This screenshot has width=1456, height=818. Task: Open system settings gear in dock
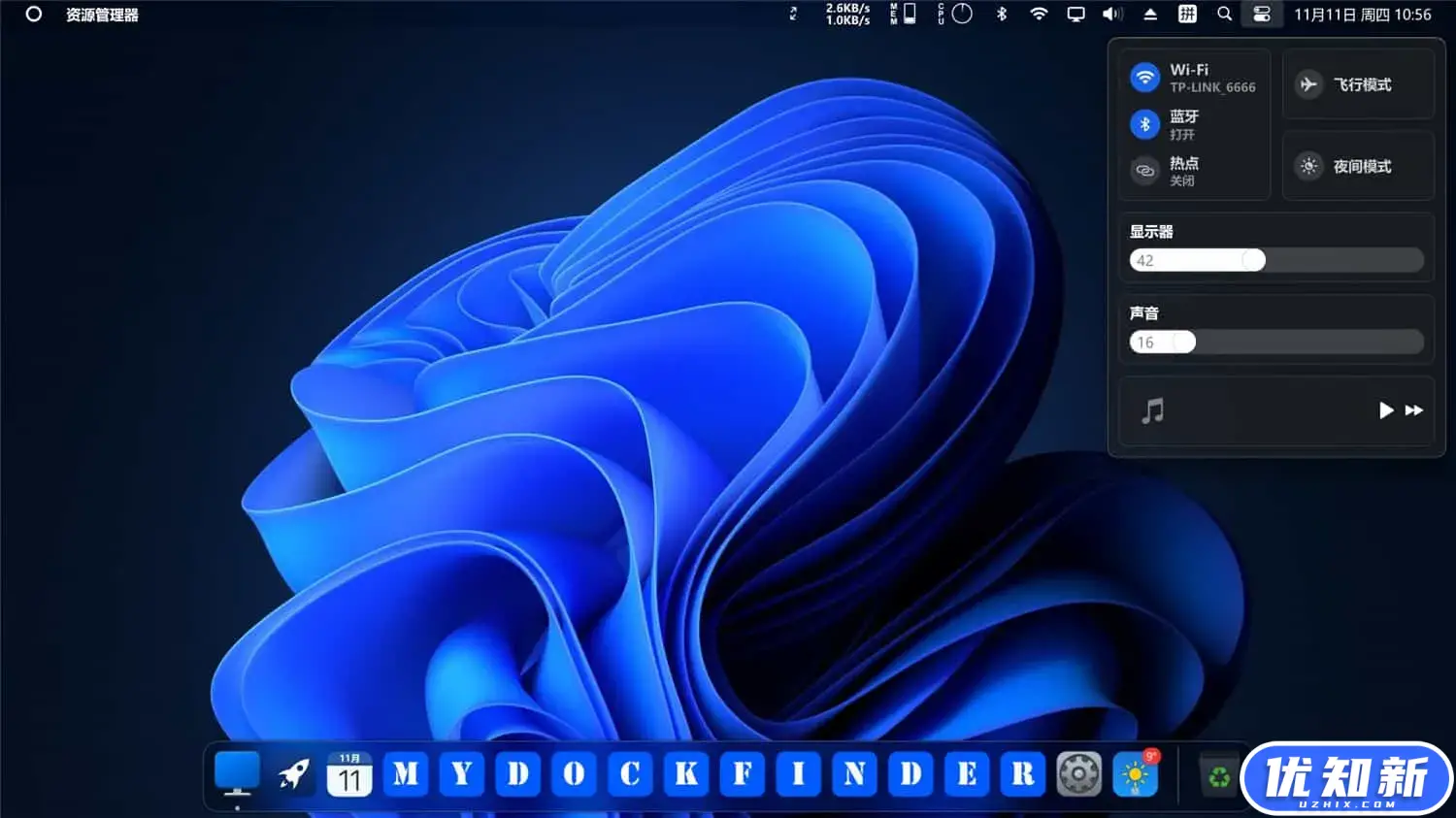tap(1078, 774)
